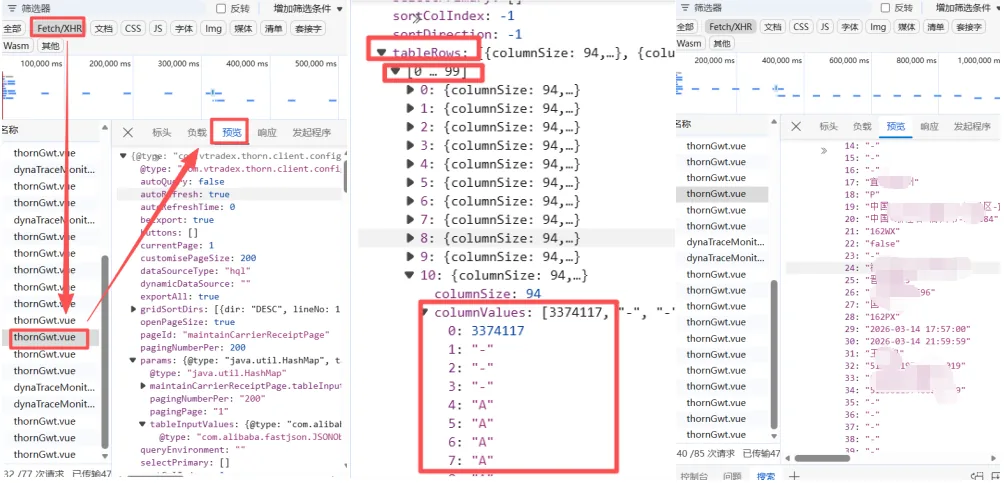1008x483 pixels.
Task: Open 增加筛选条件 dropdown in right panel
Action: [968, 8]
